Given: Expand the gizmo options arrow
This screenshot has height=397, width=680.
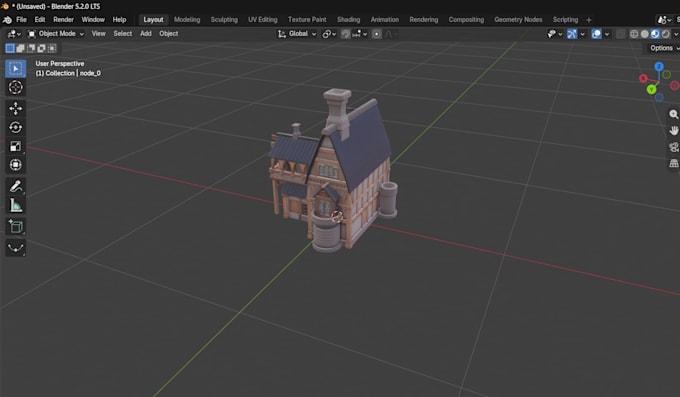Looking at the screenshot, I should 582,34.
